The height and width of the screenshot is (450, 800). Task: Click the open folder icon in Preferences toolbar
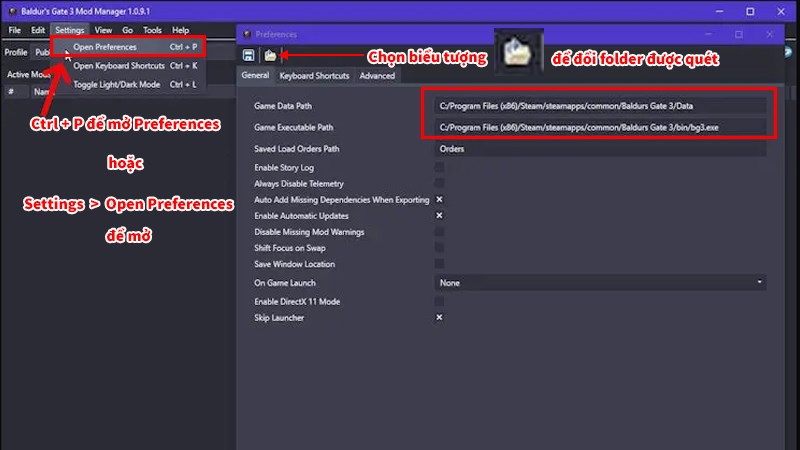(270, 55)
